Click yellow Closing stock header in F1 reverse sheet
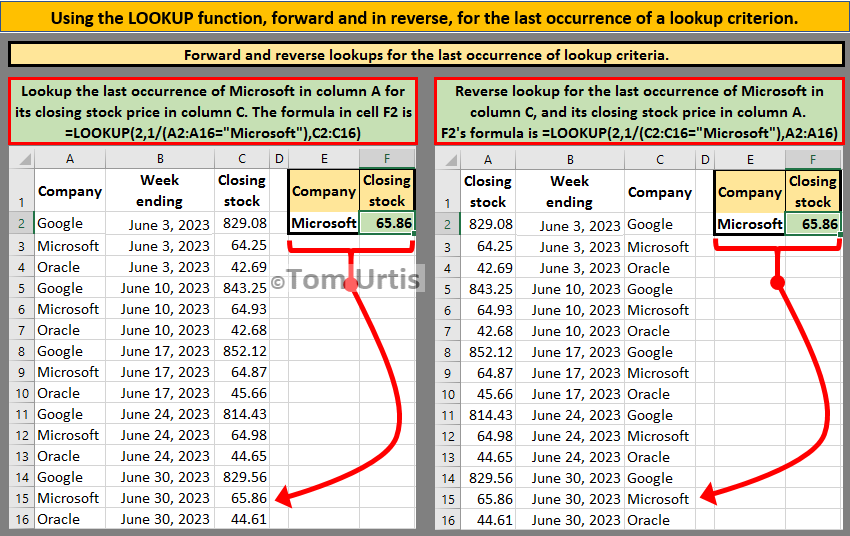The height and width of the screenshot is (536, 850). tap(813, 192)
